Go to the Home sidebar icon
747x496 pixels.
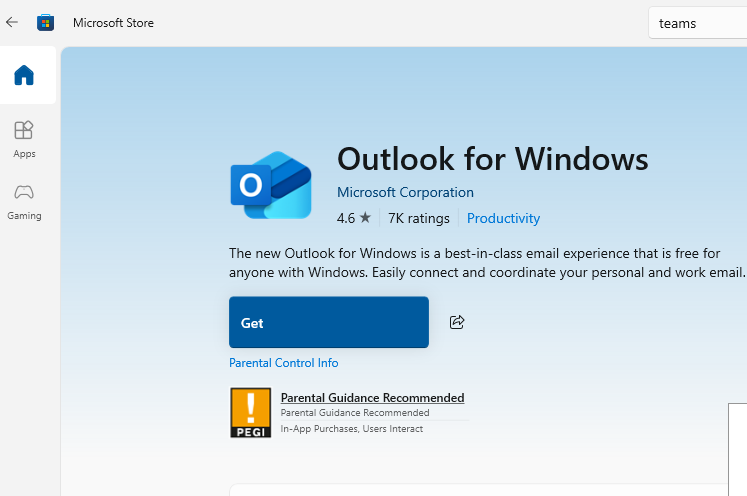coord(24,75)
